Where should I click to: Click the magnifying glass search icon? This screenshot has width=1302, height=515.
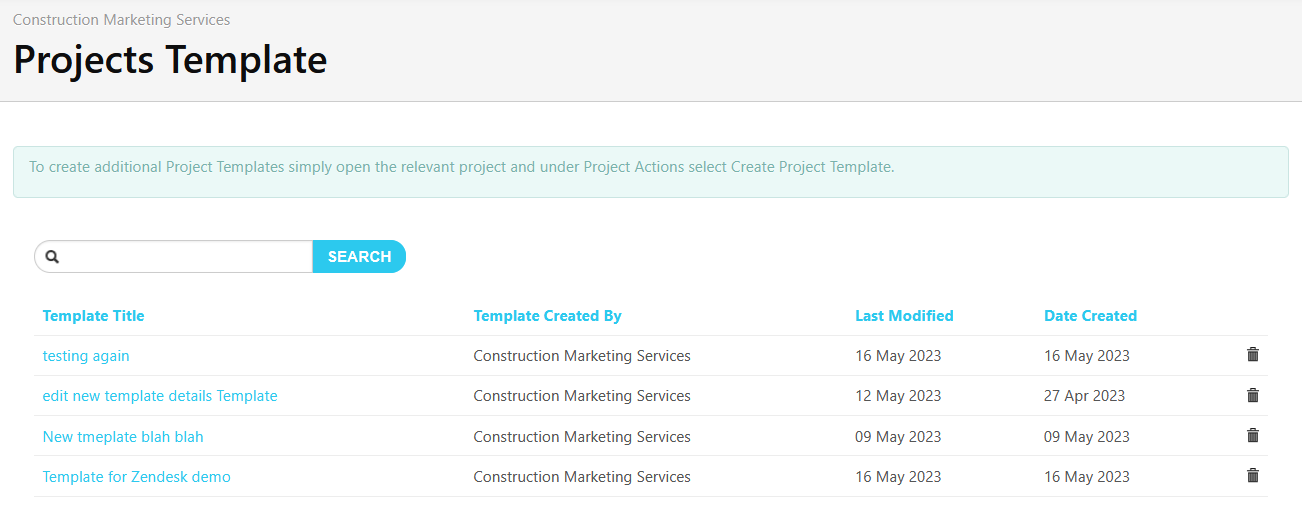pyautogui.click(x=53, y=257)
